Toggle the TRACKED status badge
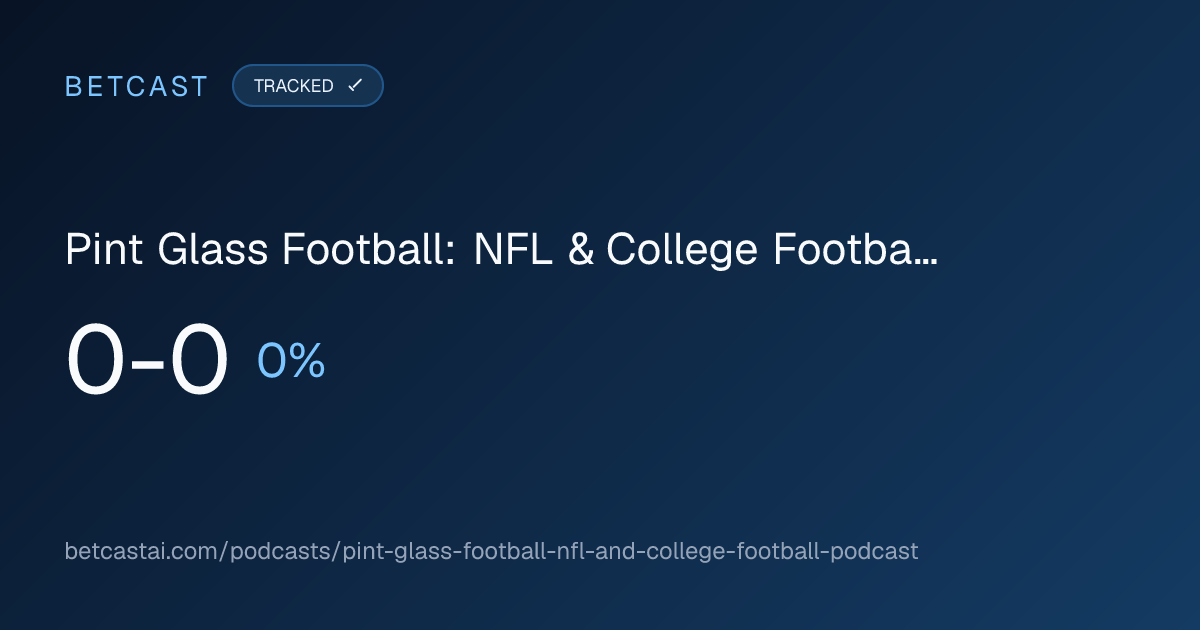The image size is (1200, 630). pos(308,86)
